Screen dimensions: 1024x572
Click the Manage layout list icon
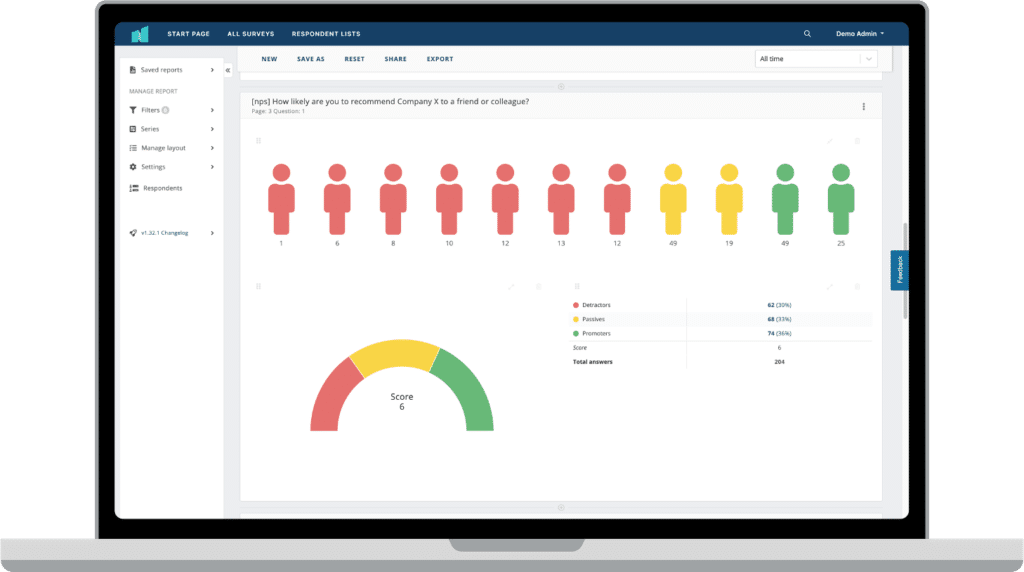[x=133, y=148]
